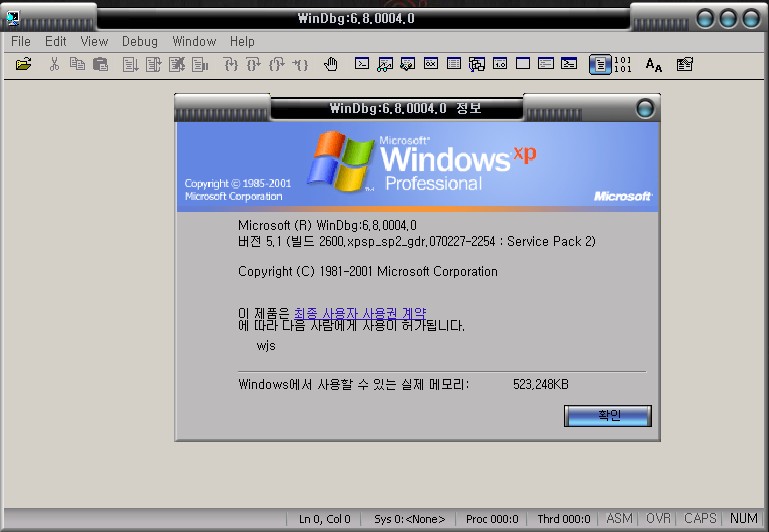This screenshot has width=769, height=532.
Task: Click the Proc 000:0 status entry
Action: (x=492, y=519)
